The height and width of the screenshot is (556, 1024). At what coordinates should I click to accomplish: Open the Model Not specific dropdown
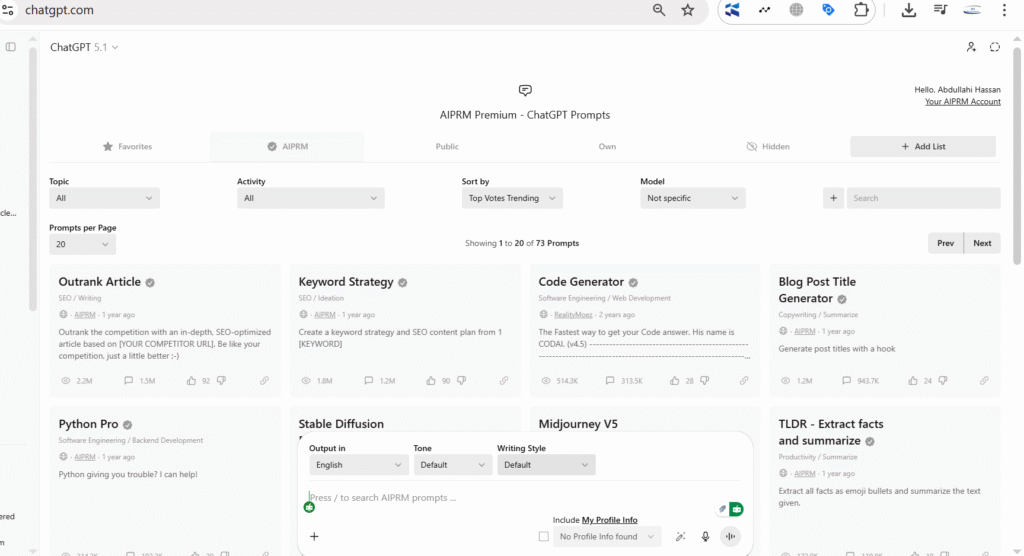pyautogui.click(x=693, y=198)
